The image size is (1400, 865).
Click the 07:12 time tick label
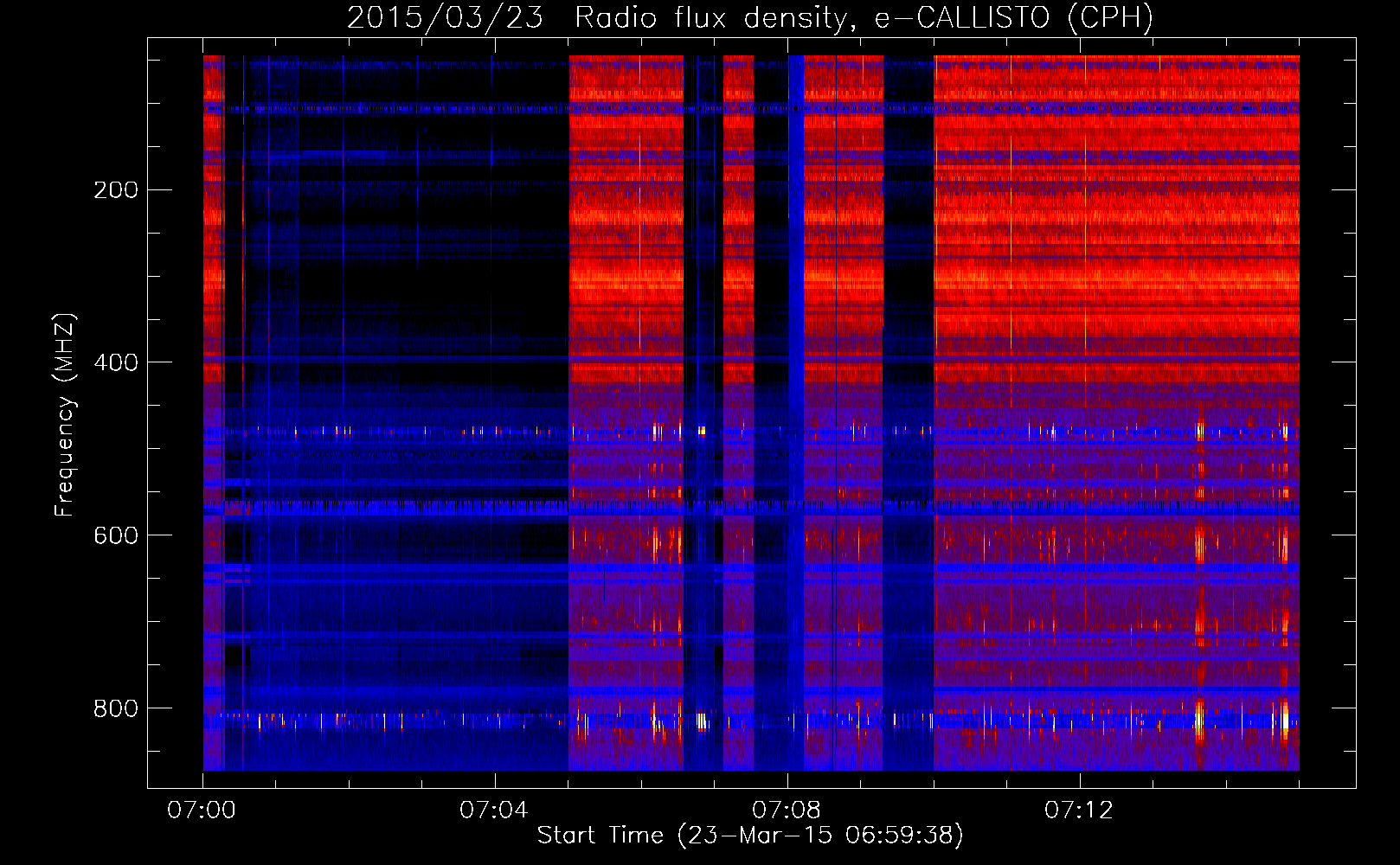(1079, 811)
